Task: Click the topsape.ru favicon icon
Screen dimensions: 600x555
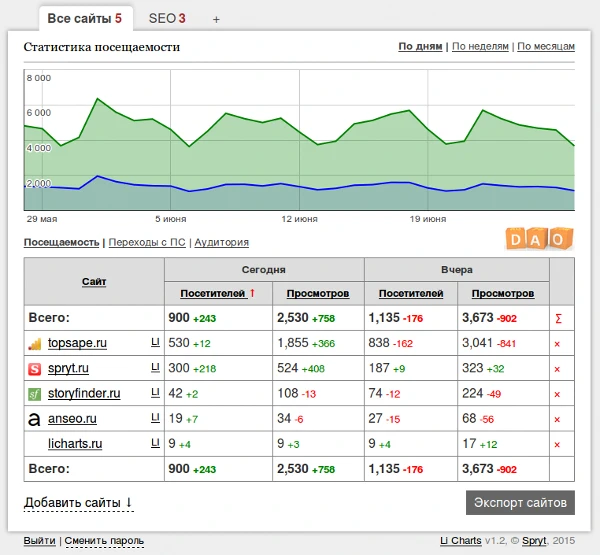Action: (34, 344)
